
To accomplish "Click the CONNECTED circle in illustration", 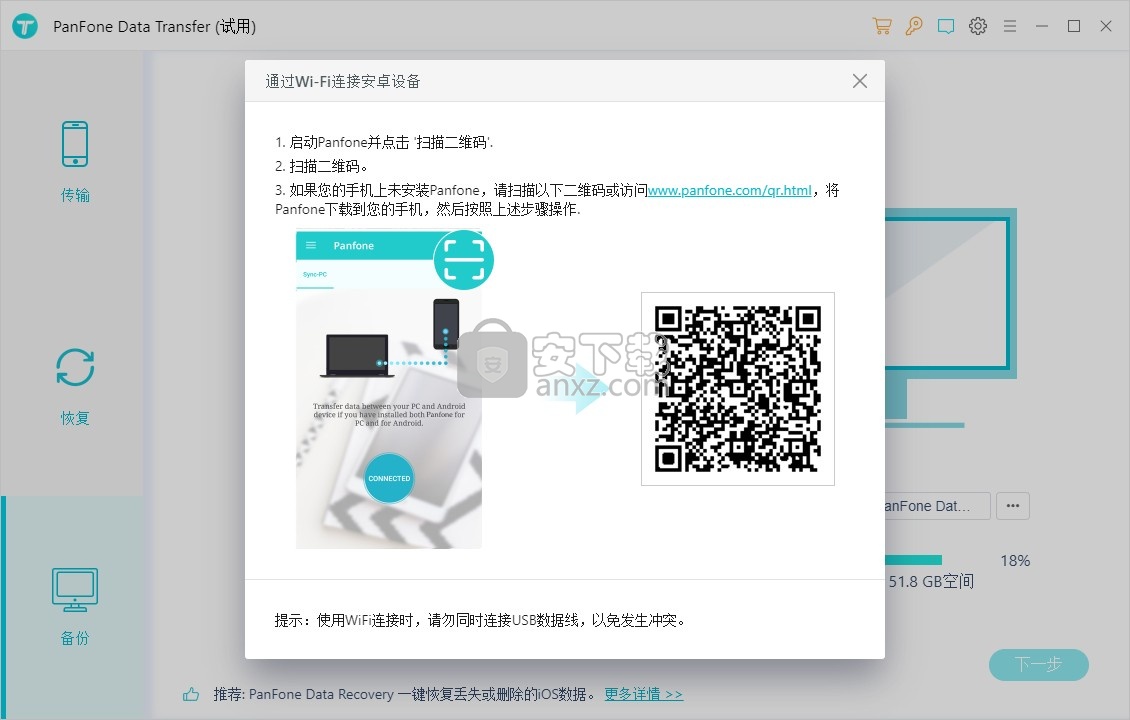I will [389, 478].
